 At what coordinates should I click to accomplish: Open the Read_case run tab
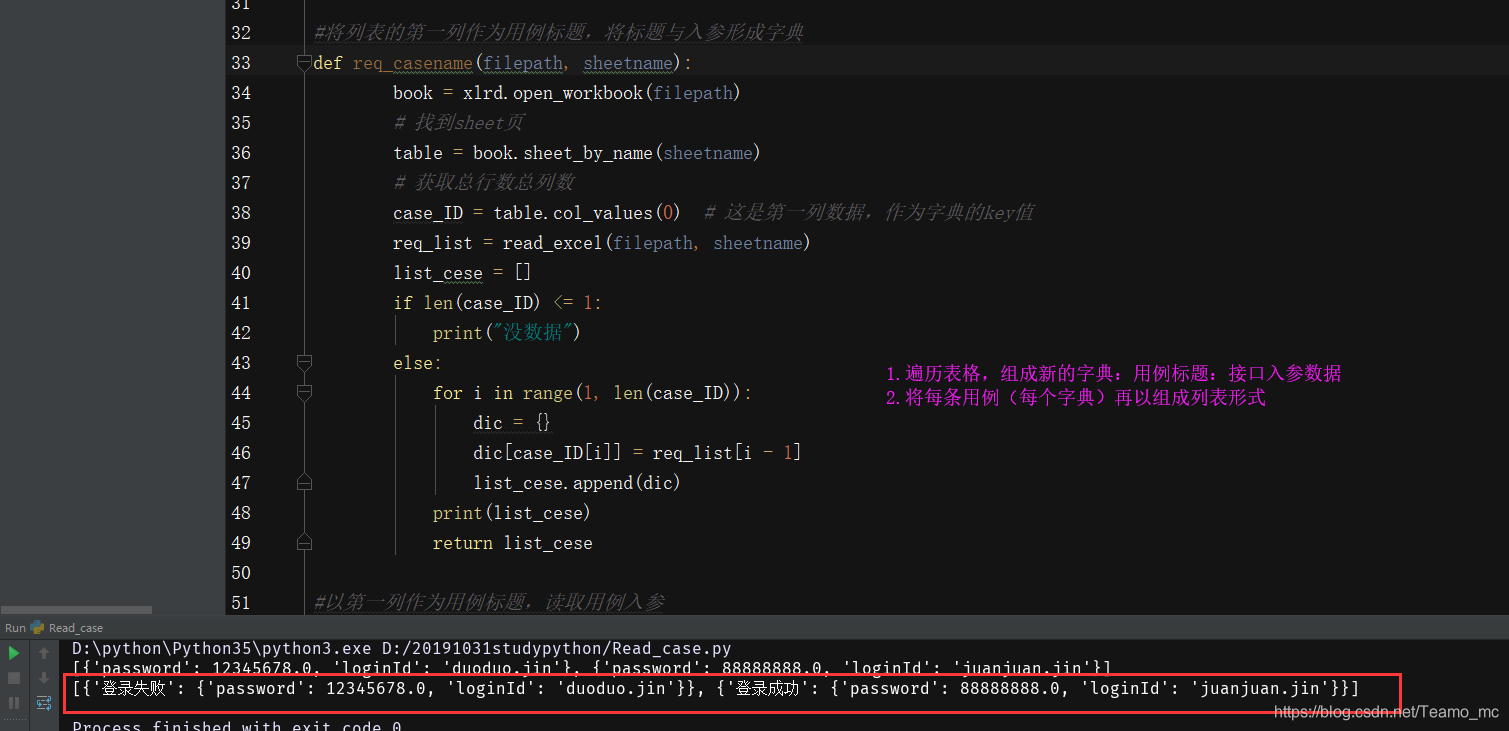coord(75,628)
